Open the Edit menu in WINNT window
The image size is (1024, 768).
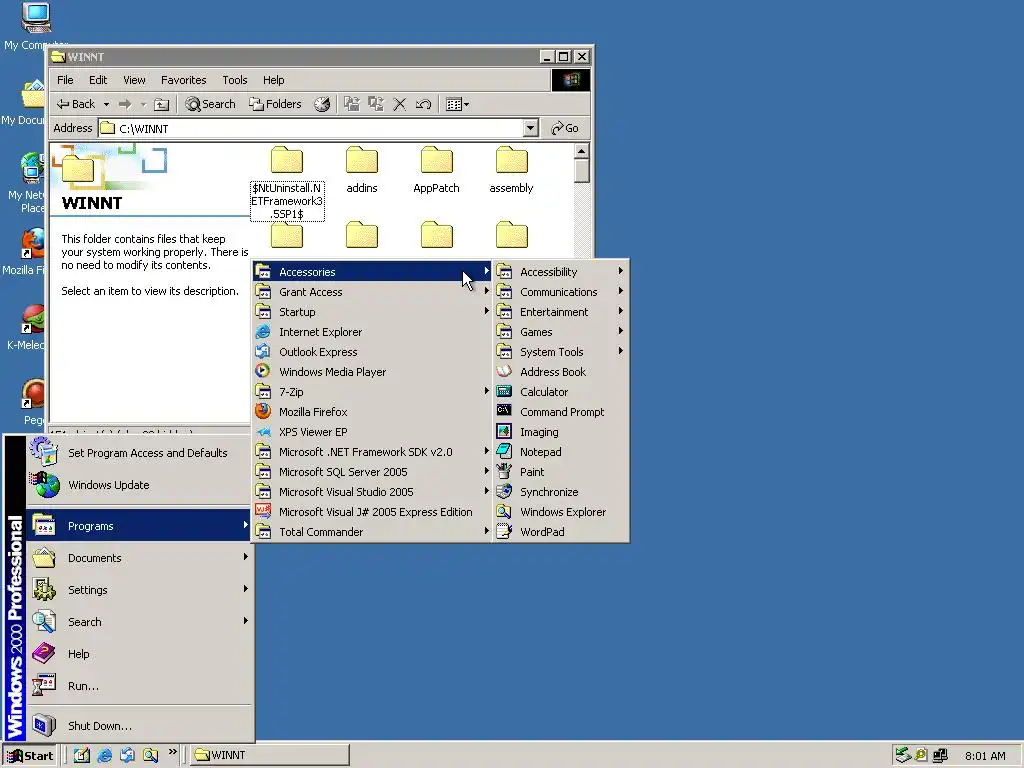pos(98,80)
